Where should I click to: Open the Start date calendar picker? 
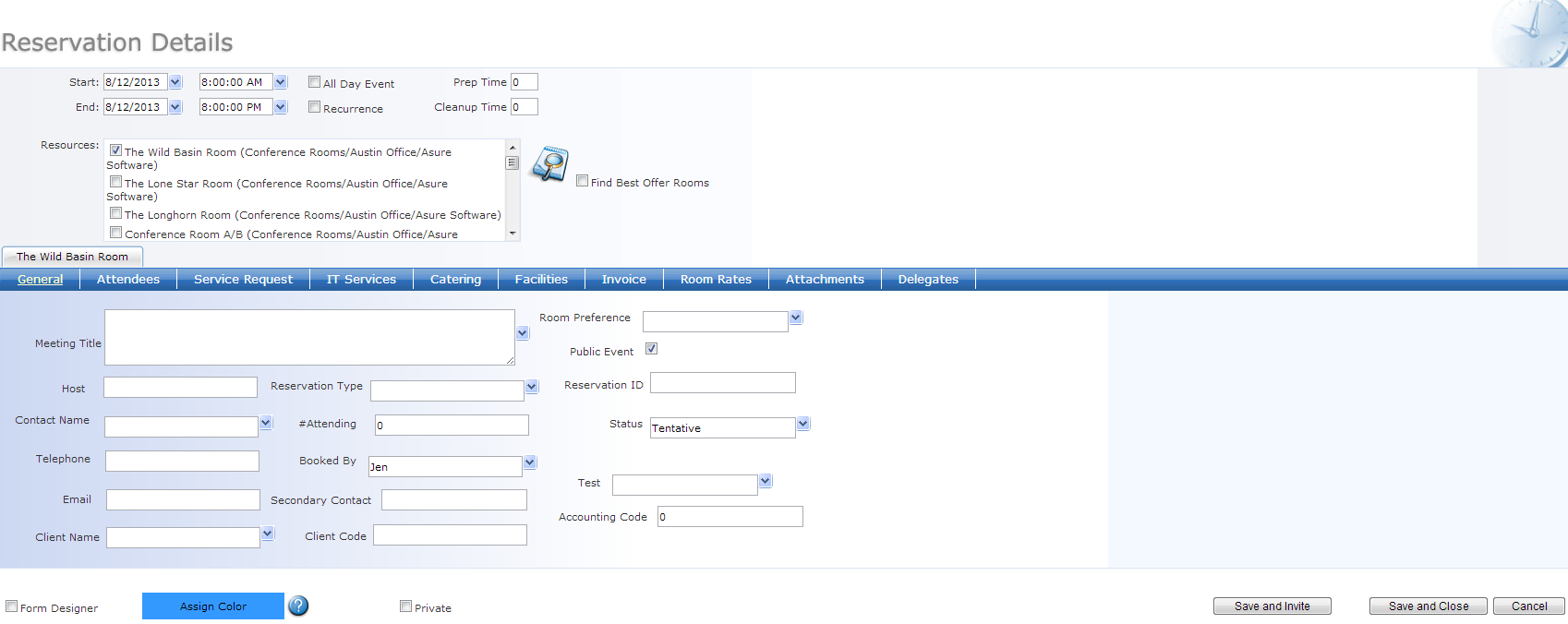pos(175,82)
